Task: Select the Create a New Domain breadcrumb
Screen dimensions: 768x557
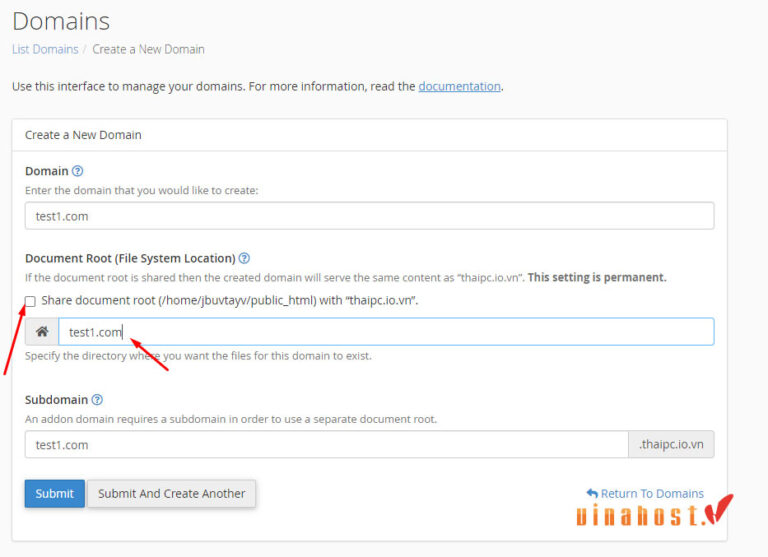Action: 149,49
